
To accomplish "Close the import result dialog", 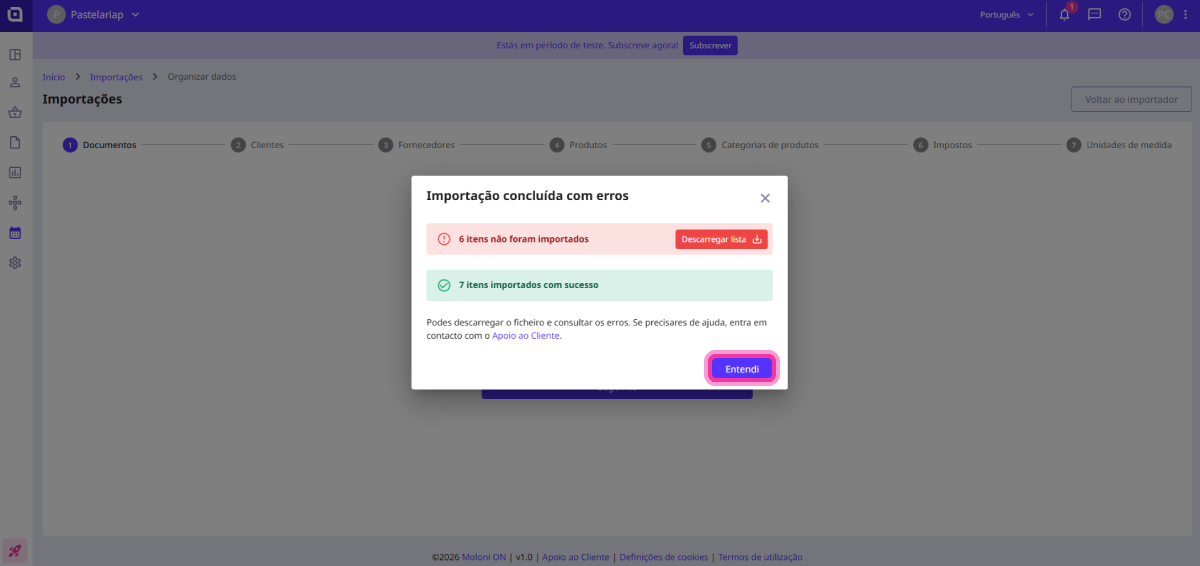I will pos(765,198).
